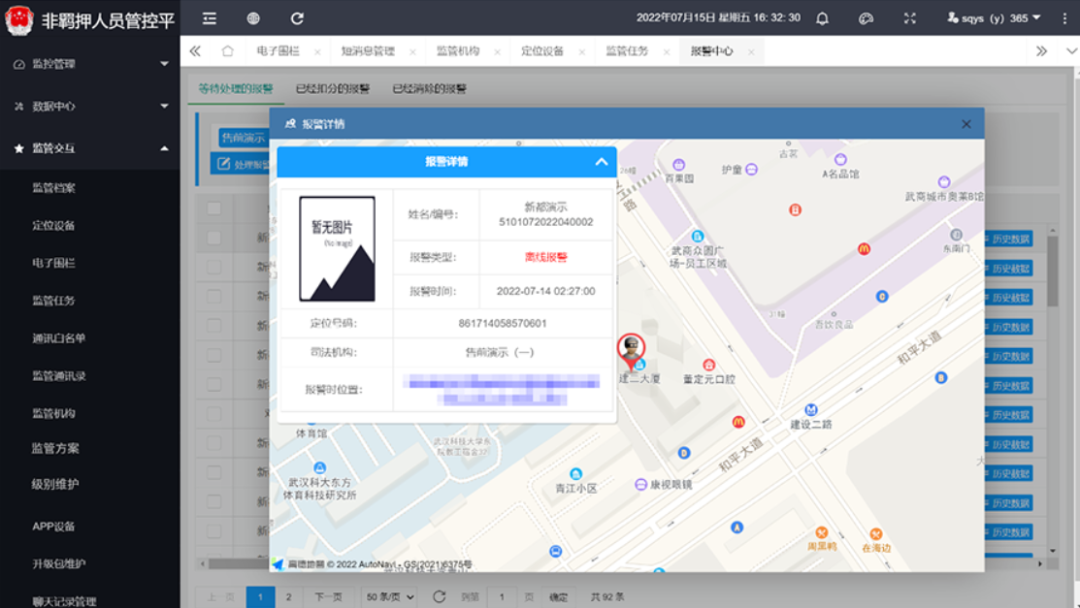This screenshot has height=608, width=1080.
Task: Click the marked offender avatar marker on map
Action: [x=632, y=349]
